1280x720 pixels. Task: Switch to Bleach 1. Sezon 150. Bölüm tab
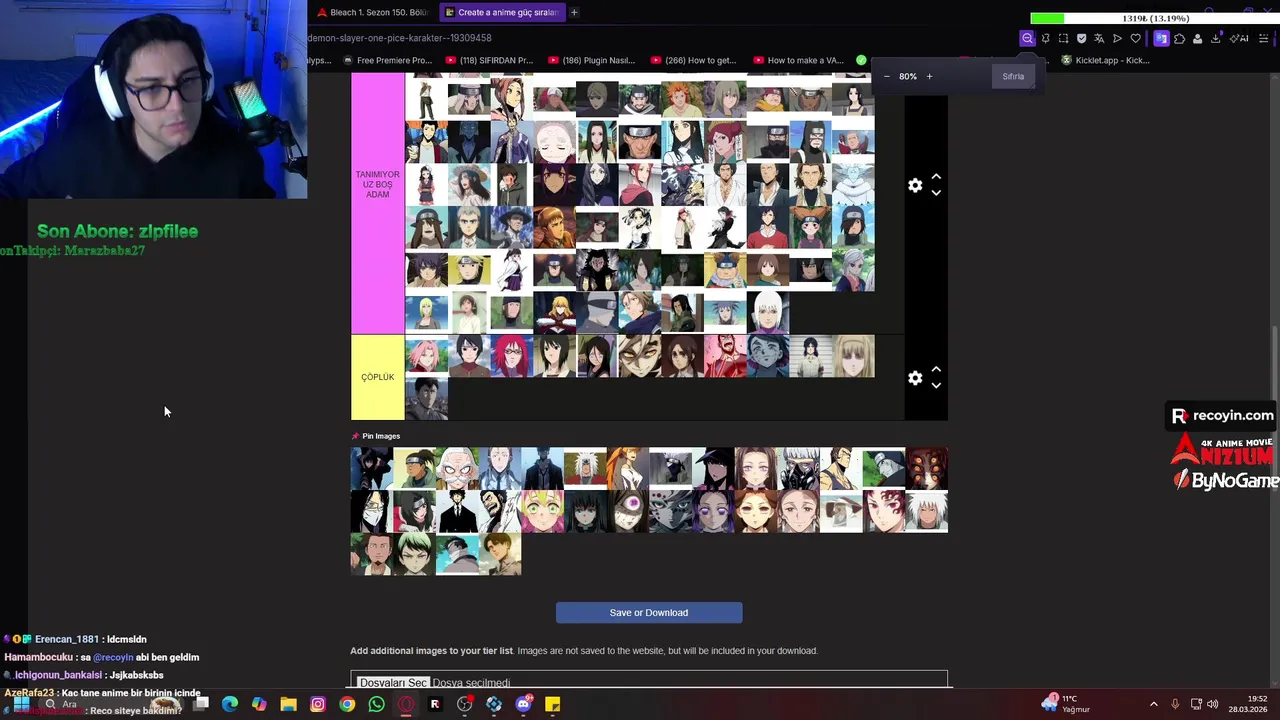point(372,12)
